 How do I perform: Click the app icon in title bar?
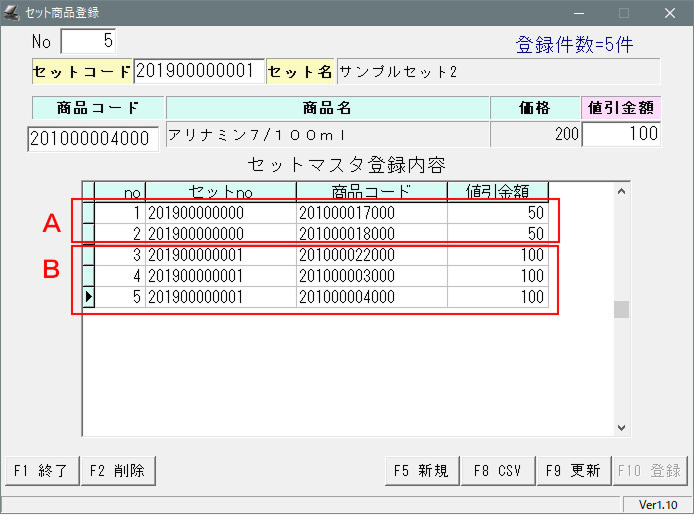point(11,13)
